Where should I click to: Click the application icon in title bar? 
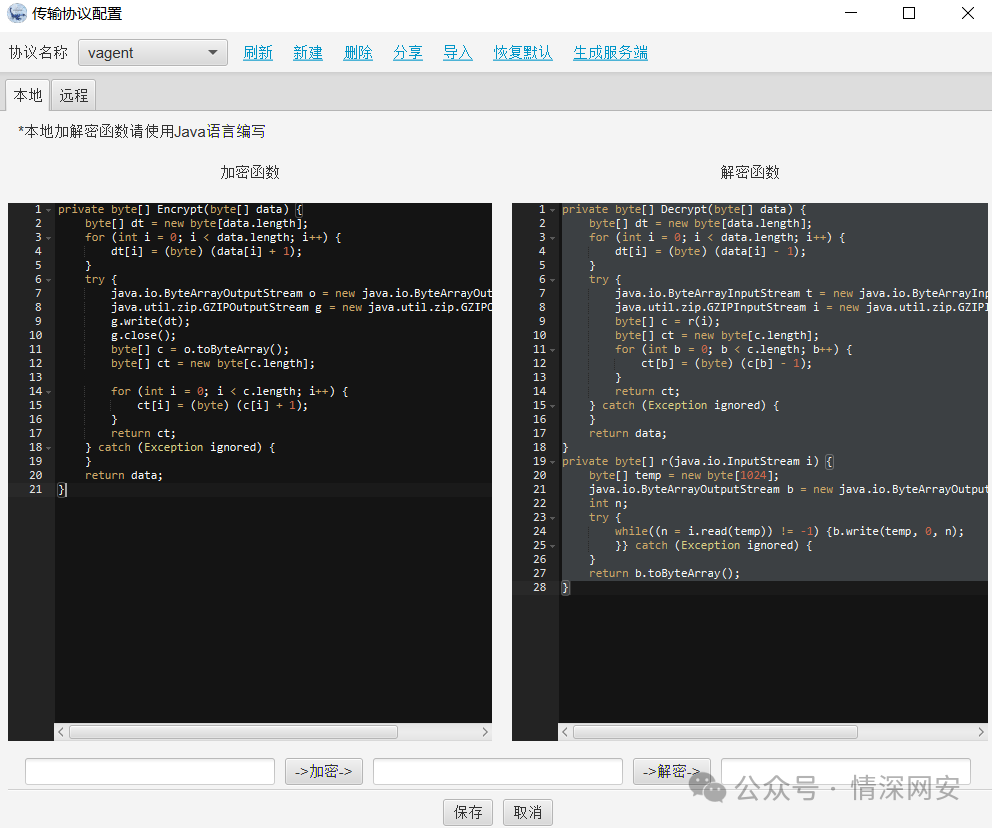(16, 13)
